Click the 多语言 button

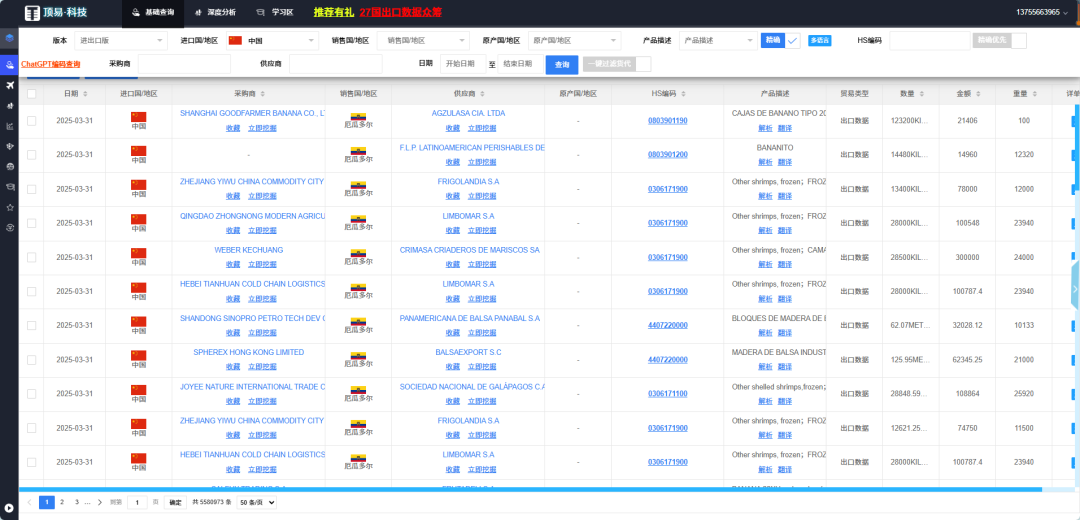820,41
